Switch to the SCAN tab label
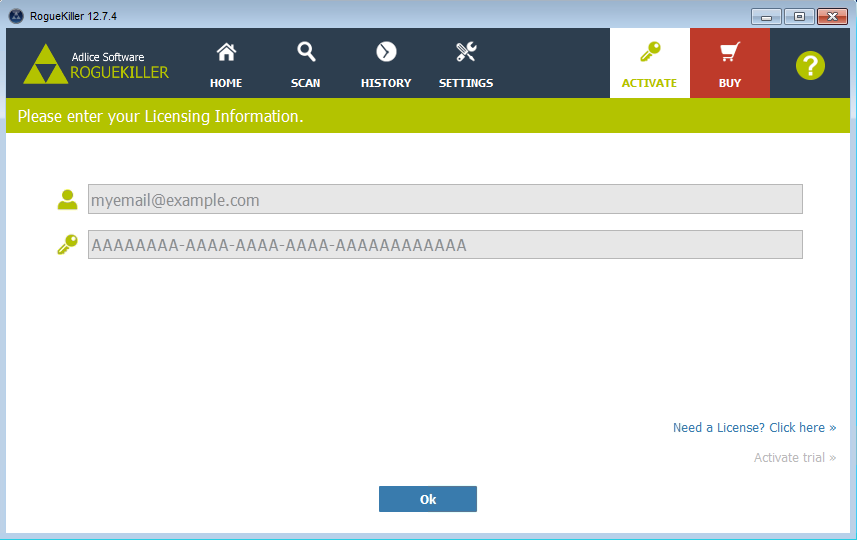 pyautogui.click(x=306, y=83)
